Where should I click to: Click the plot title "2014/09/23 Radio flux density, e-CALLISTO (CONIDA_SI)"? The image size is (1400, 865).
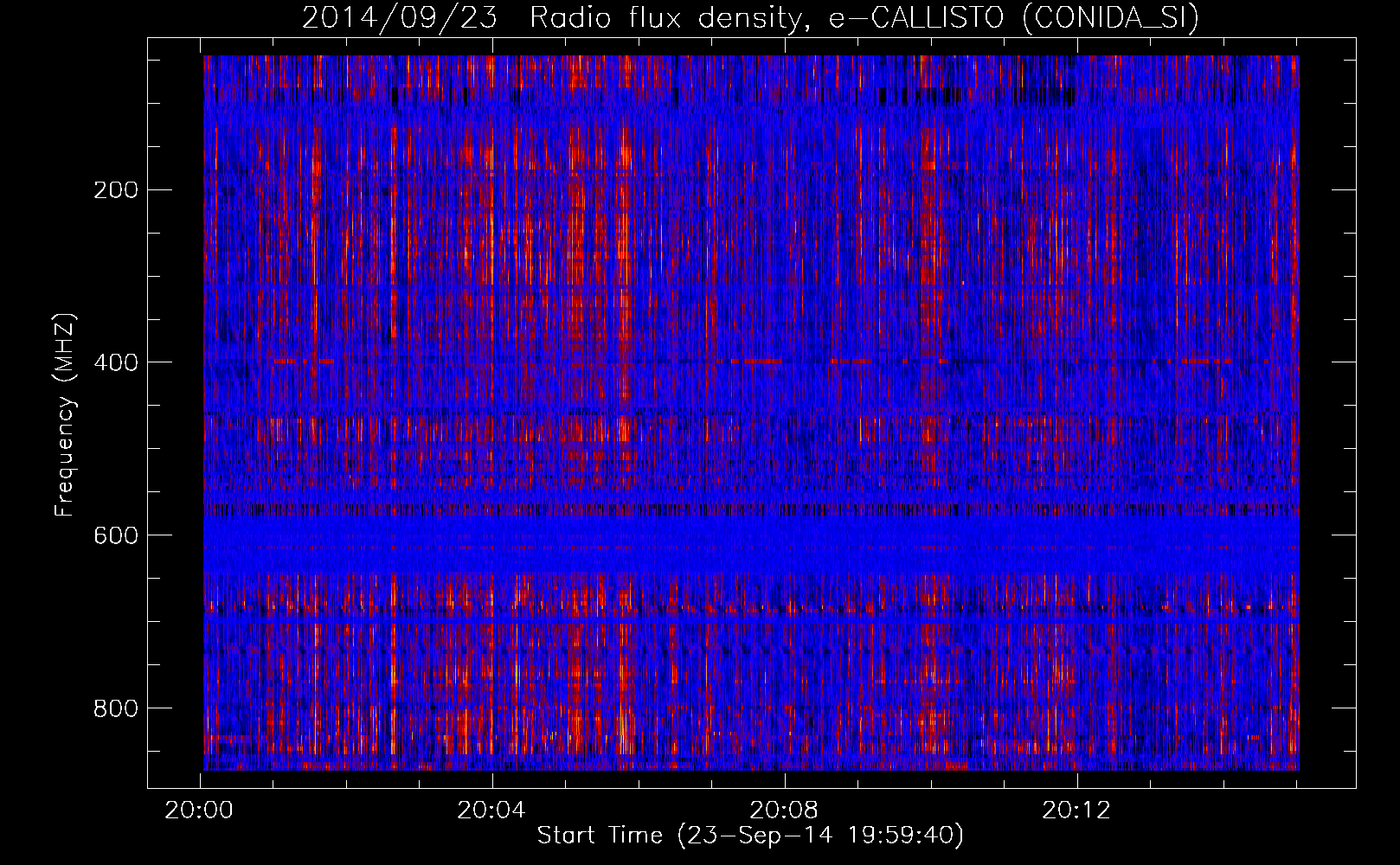[750, 18]
